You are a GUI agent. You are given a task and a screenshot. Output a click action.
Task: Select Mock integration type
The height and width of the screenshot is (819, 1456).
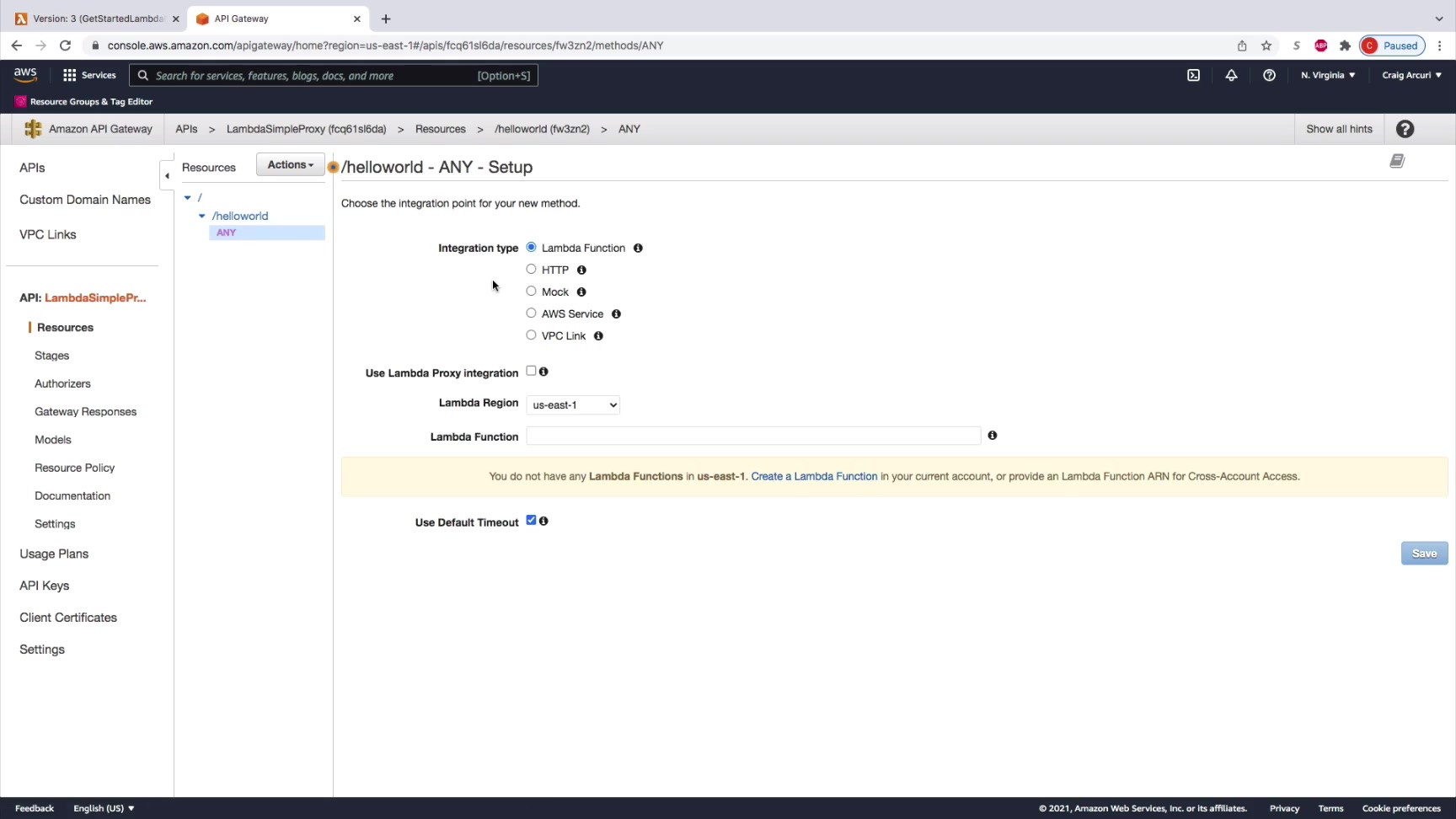pos(531,291)
